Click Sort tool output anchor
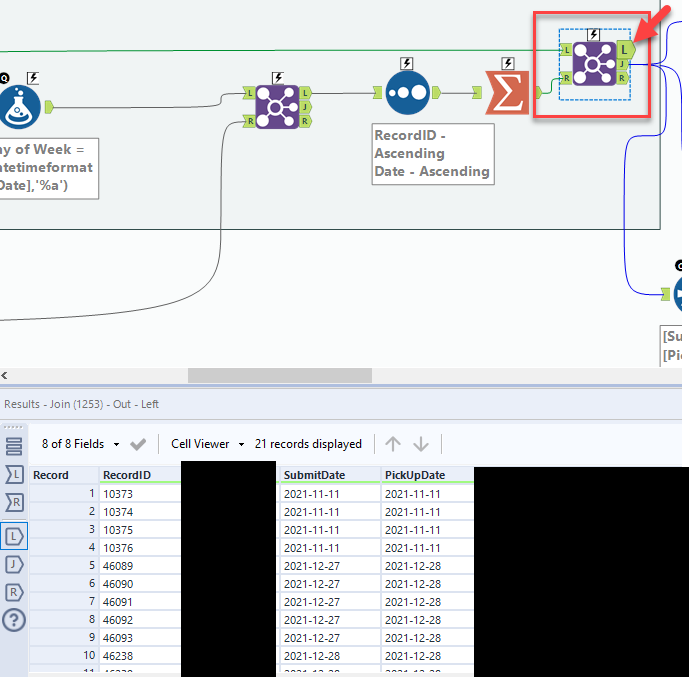 (x=436, y=93)
